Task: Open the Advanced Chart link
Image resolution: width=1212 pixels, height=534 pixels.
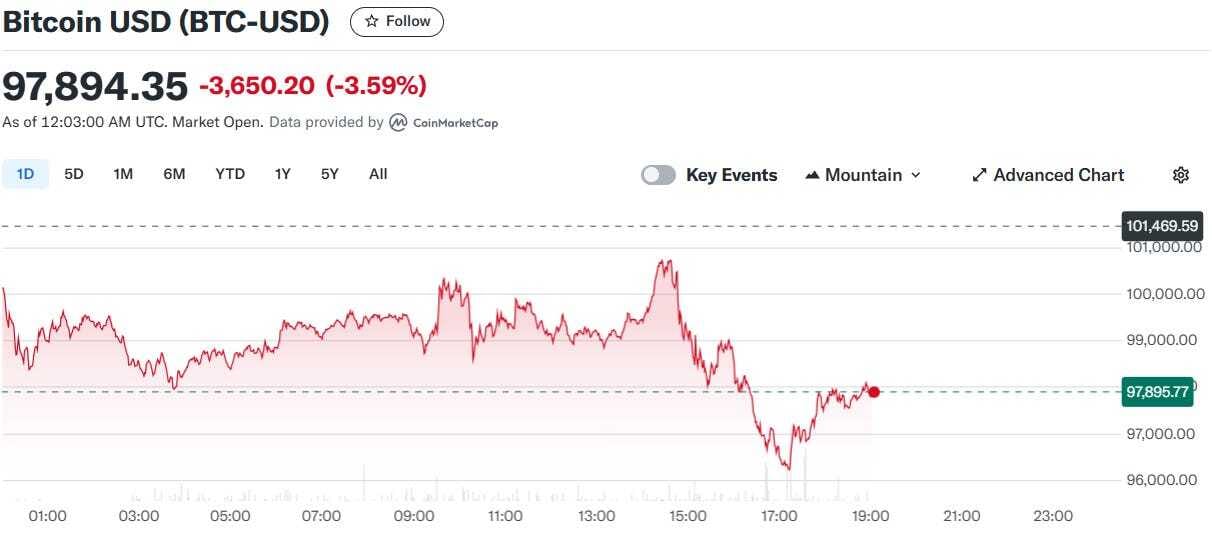Action: click(x=1048, y=175)
